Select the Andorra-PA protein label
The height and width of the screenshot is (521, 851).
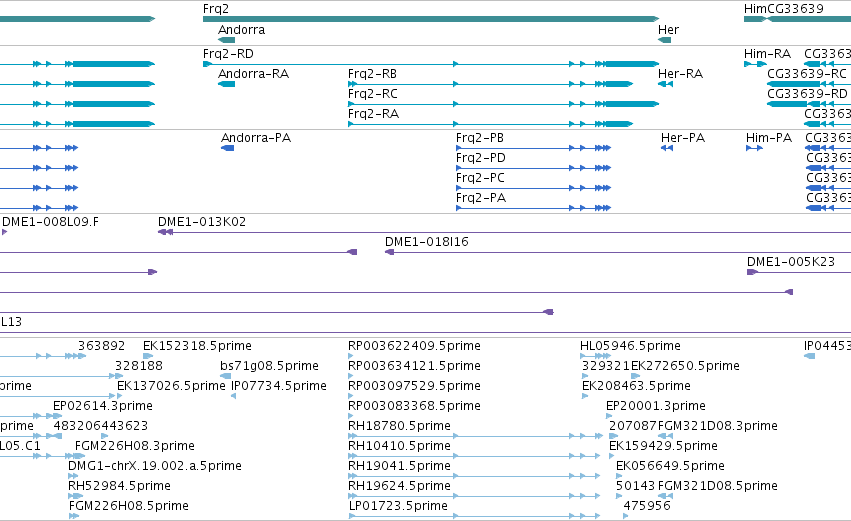(x=256, y=138)
